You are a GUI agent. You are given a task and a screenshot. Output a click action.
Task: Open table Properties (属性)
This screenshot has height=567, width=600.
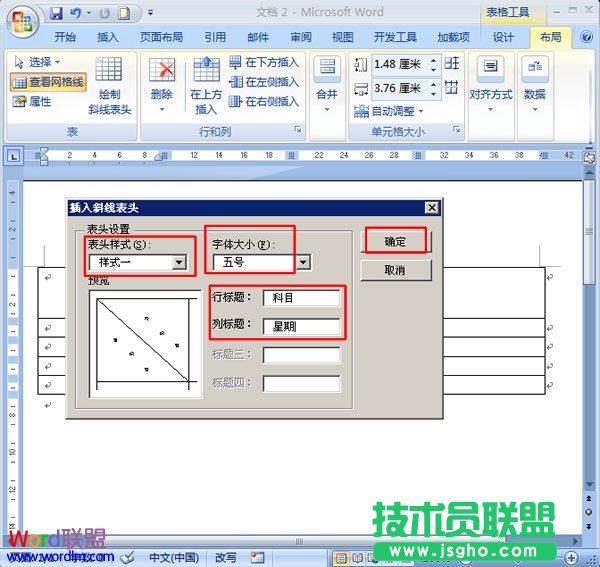tap(32, 101)
